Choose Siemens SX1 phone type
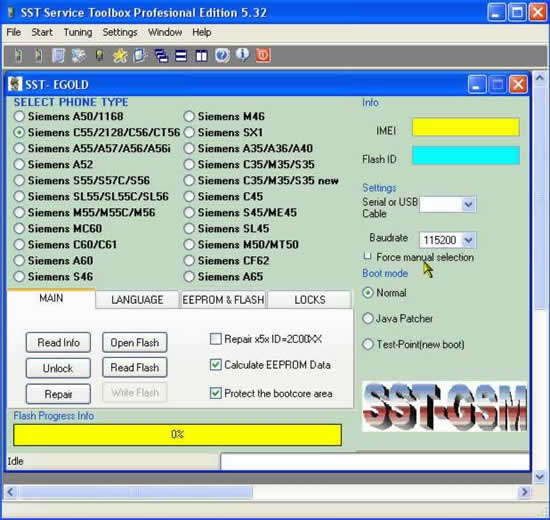Screen dimensions: 550x520 pyautogui.click(x=189, y=132)
